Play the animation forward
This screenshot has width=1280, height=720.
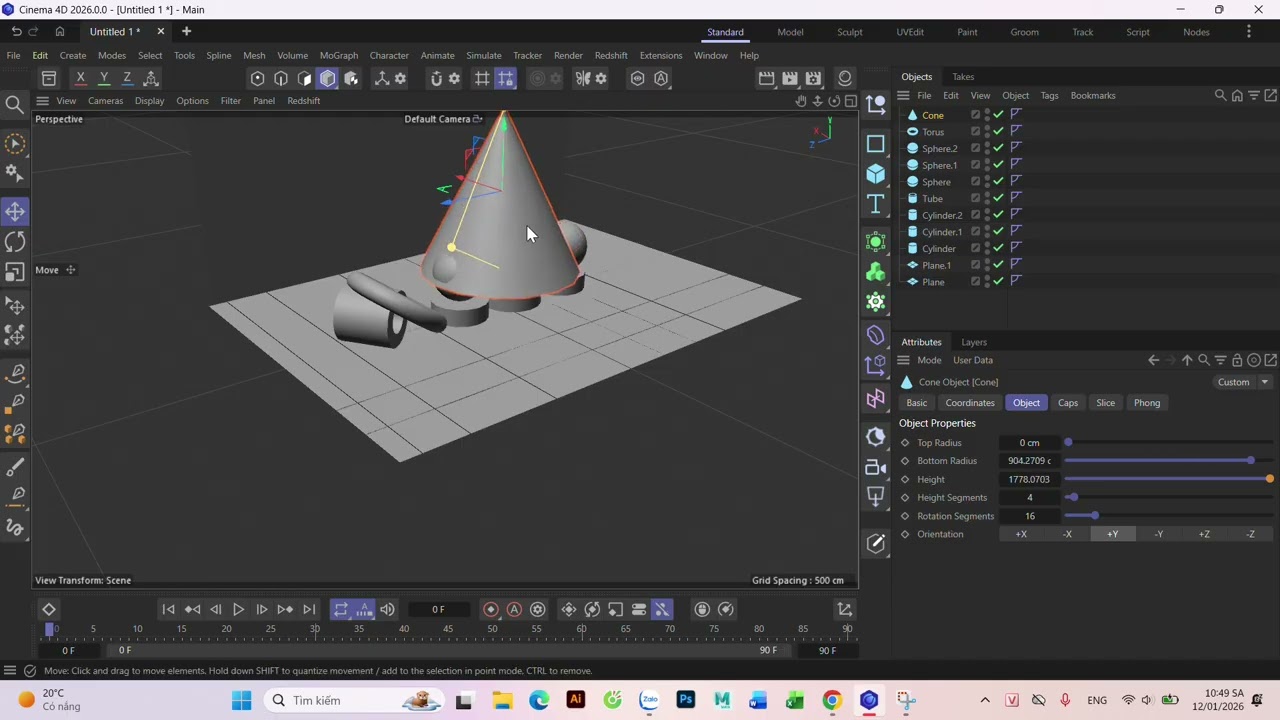click(238, 609)
